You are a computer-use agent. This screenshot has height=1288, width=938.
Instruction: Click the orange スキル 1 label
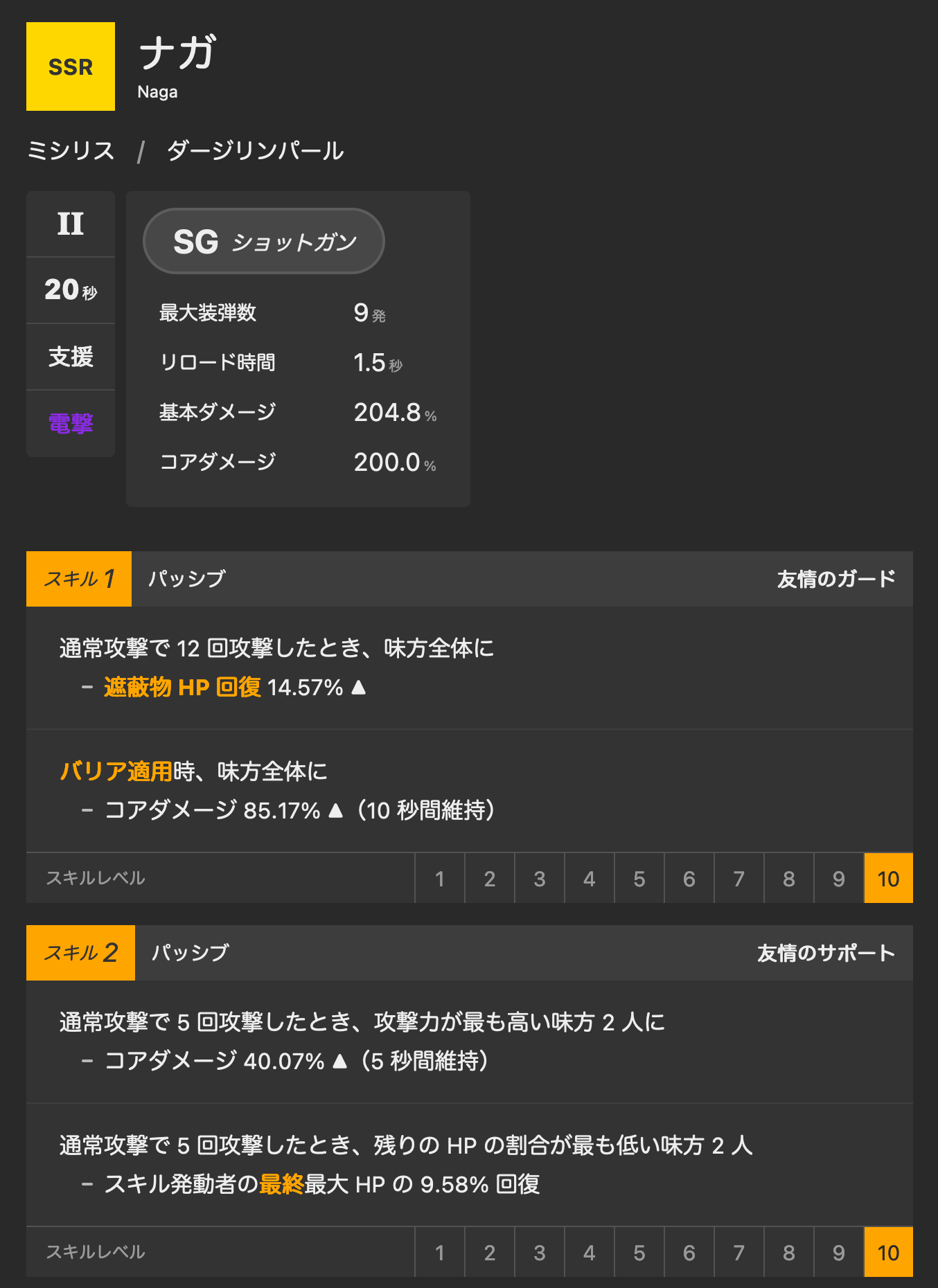point(79,579)
